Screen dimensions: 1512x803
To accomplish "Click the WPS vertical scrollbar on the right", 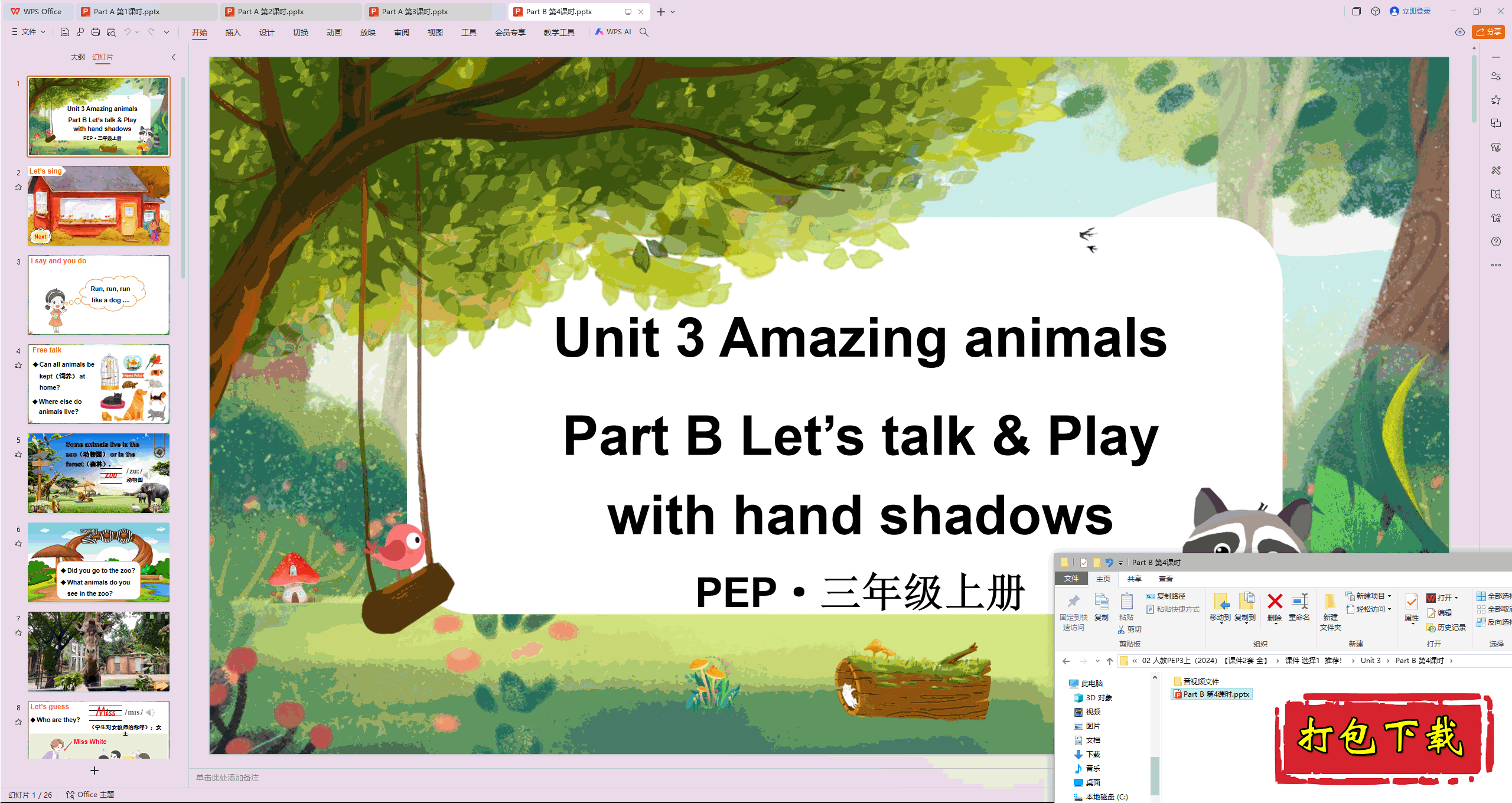I will coord(1474,89).
